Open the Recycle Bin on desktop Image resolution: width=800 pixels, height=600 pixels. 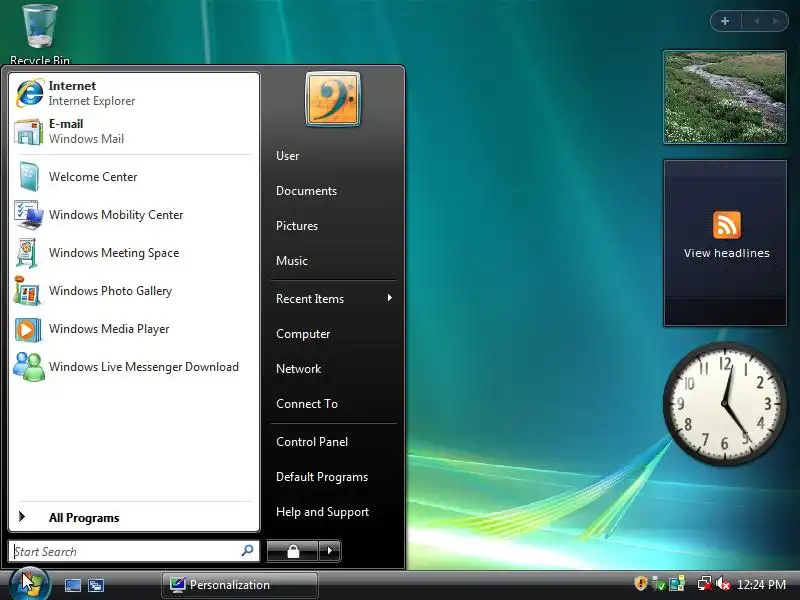coord(40,33)
